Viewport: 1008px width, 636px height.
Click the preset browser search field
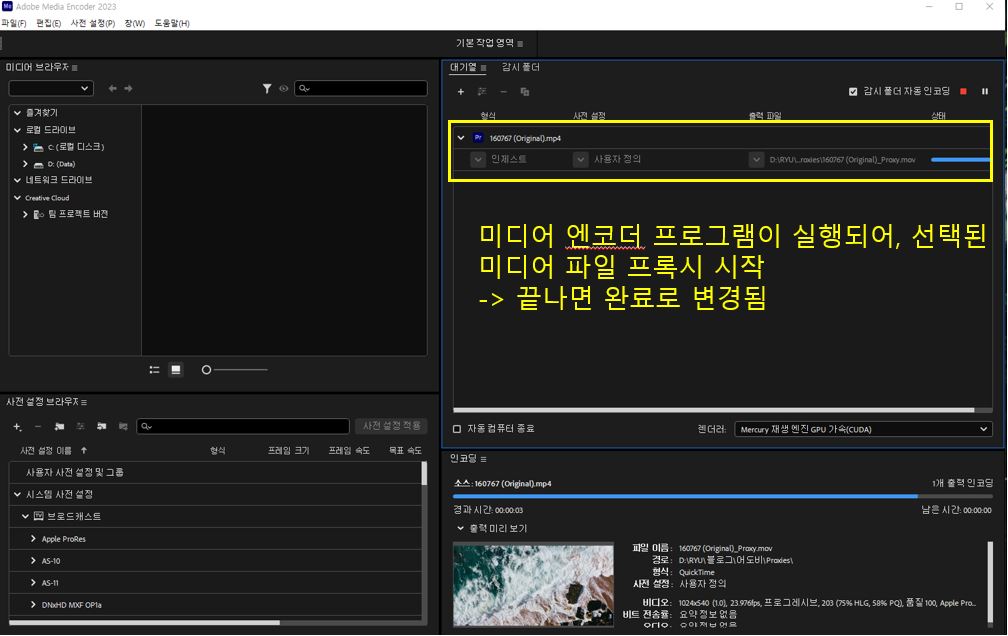[x=243, y=426]
